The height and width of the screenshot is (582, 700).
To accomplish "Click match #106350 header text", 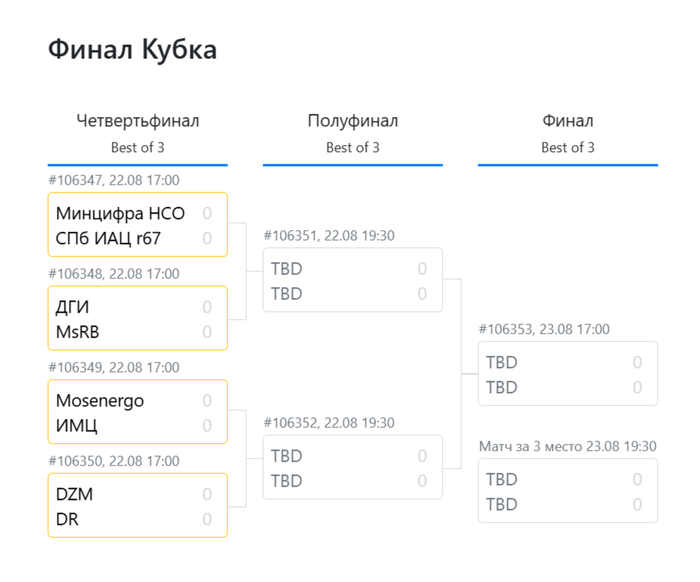I will click(x=114, y=461).
